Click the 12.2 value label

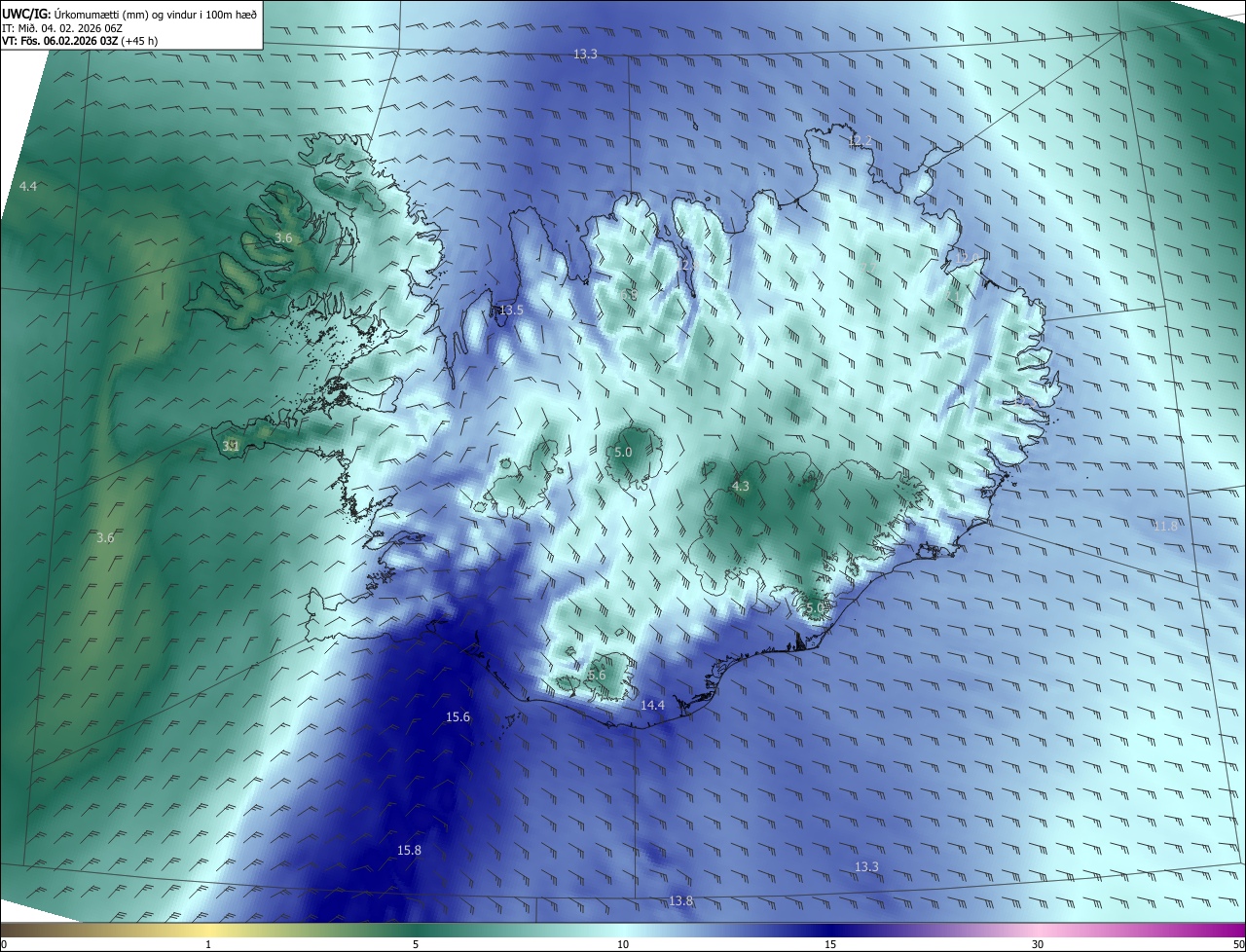[x=861, y=142]
